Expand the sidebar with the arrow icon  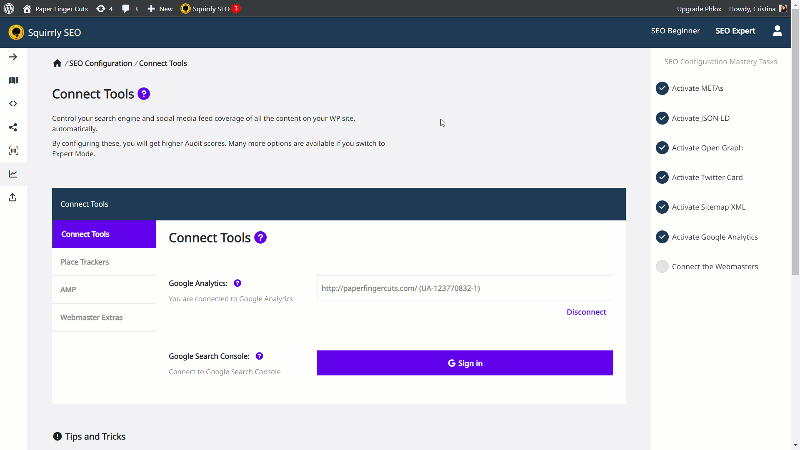13,57
